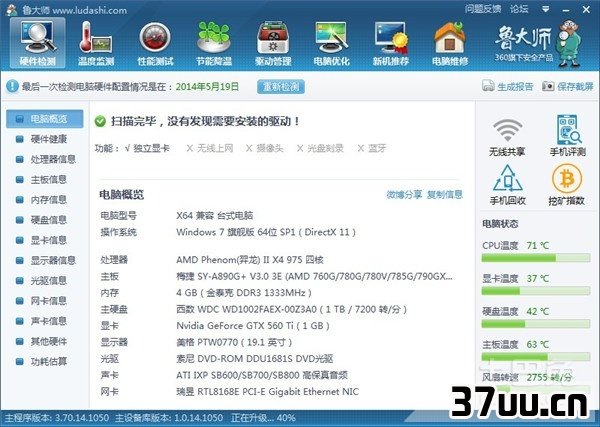Click 梅捷 SY-A890G+ motherboard text

coord(314,276)
